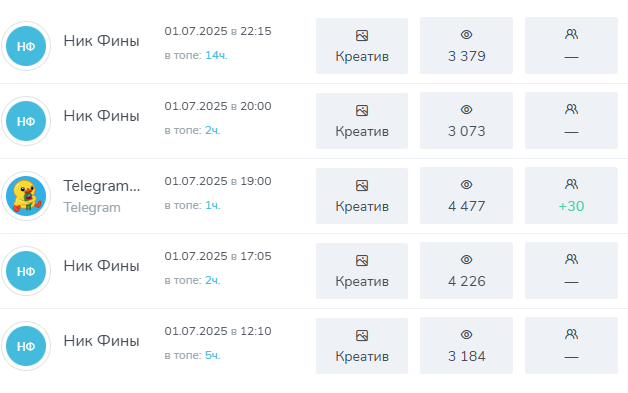Open the Креатив button in the 19:00 row
This screenshot has width=628, height=393.
pyautogui.click(x=362, y=196)
